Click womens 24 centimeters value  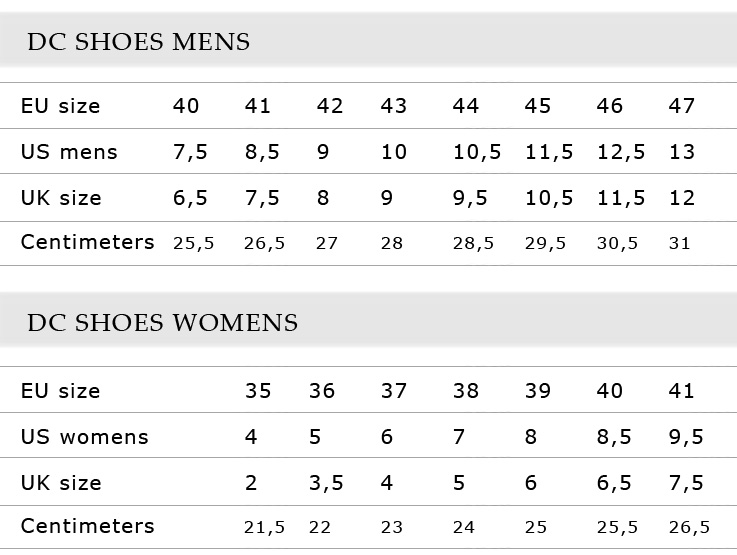463,527
